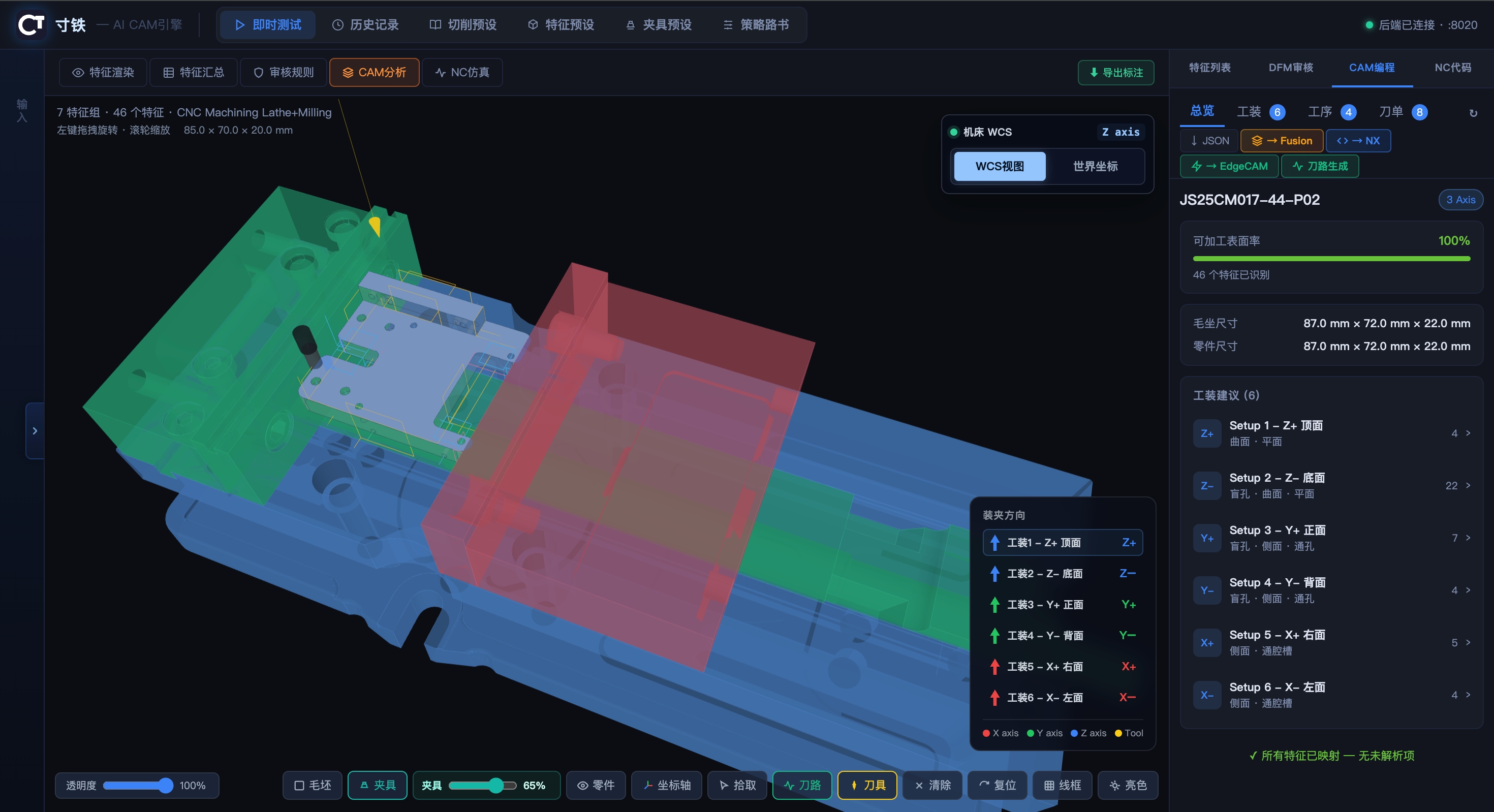
Task: Click the red arrow icon for 工装6
Action: tap(994, 697)
